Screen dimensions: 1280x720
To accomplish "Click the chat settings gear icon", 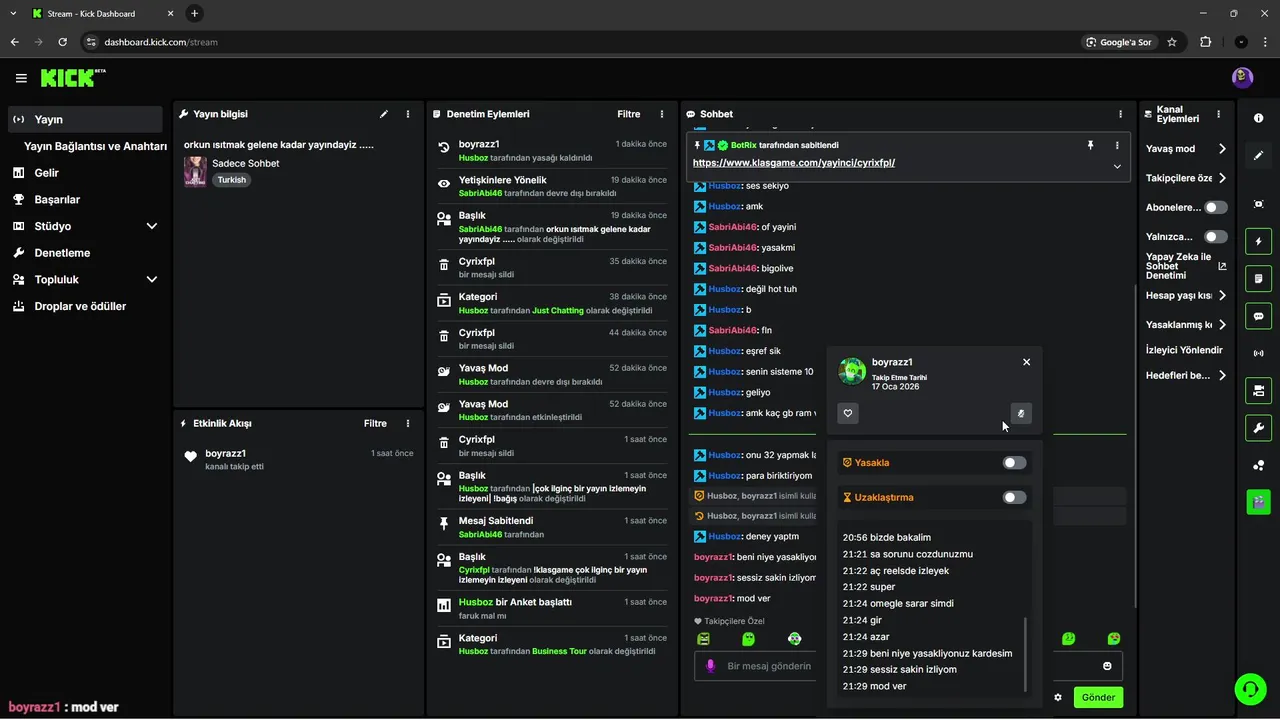I will [1058, 697].
